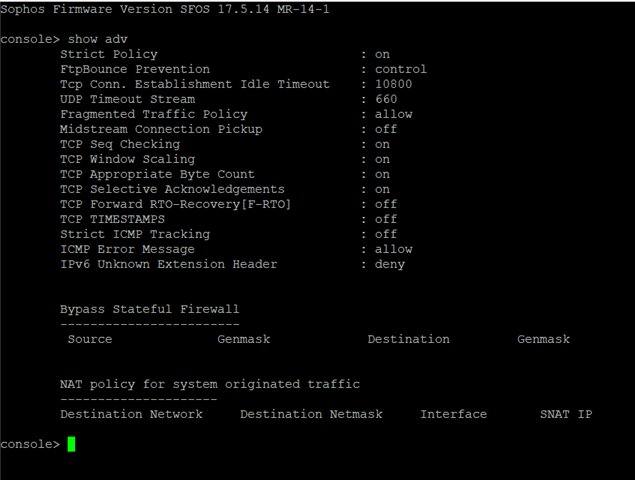The image size is (635, 480).
Task: Click Midstream Connection Pickup 'off' value
Action: pyautogui.click(x=386, y=129)
